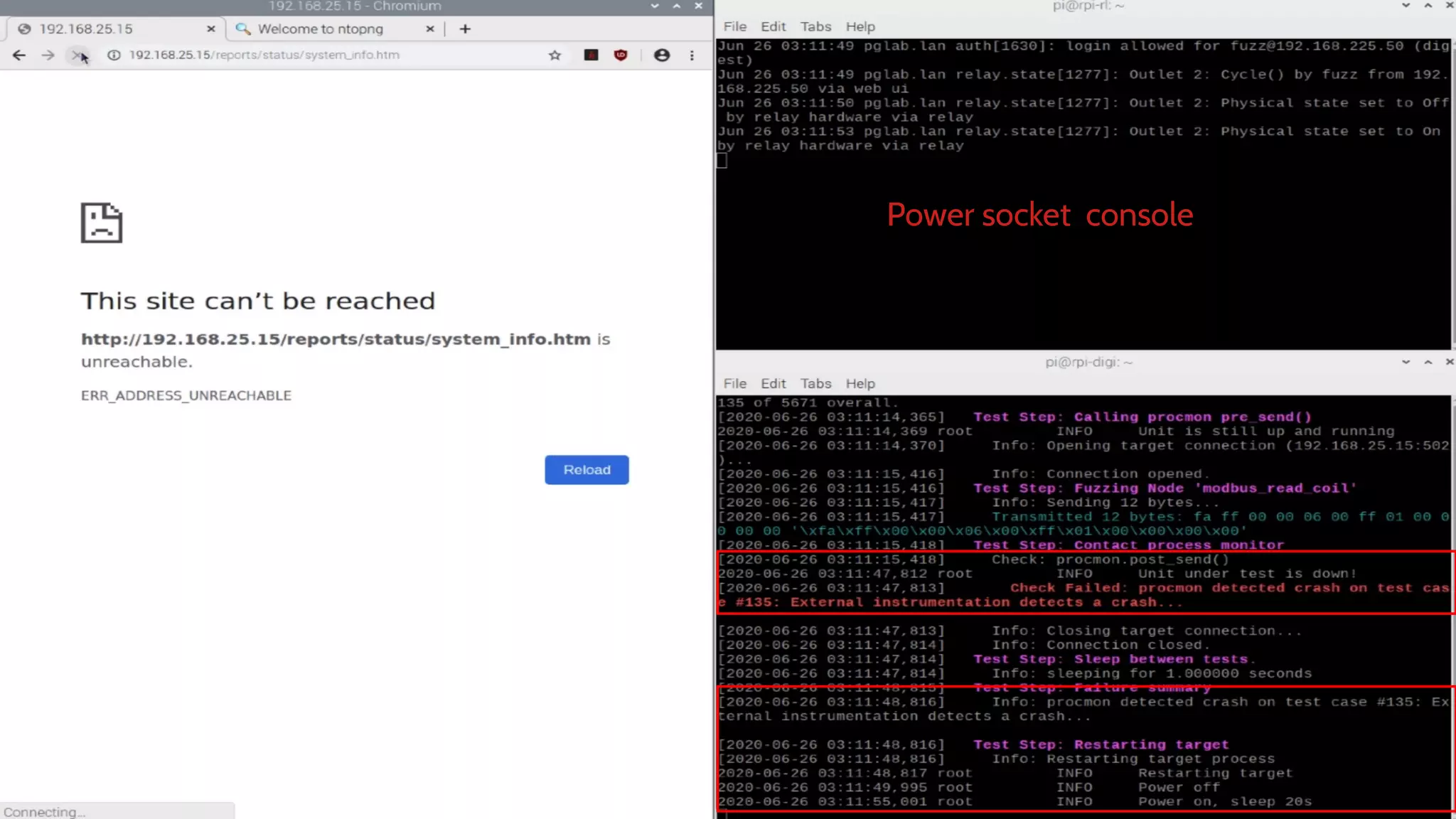Viewport: 1456px width, 819px height.
Task: Click the red shield extension icon
Action: pos(621,55)
